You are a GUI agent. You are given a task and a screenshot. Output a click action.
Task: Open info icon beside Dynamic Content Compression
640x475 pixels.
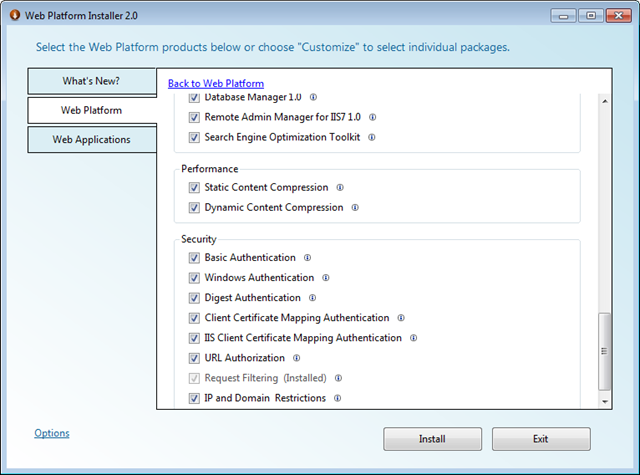(x=355, y=207)
